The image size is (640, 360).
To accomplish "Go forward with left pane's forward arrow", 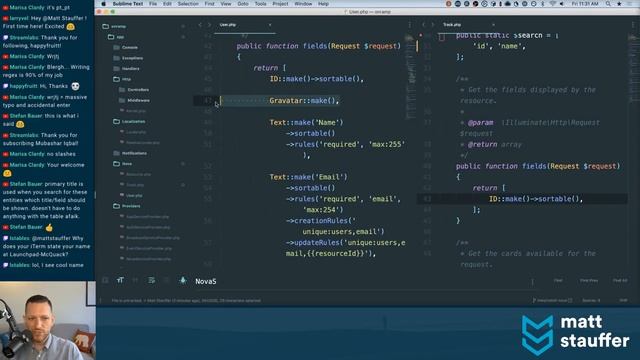I will pyautogui.click(x=209, y=25).
